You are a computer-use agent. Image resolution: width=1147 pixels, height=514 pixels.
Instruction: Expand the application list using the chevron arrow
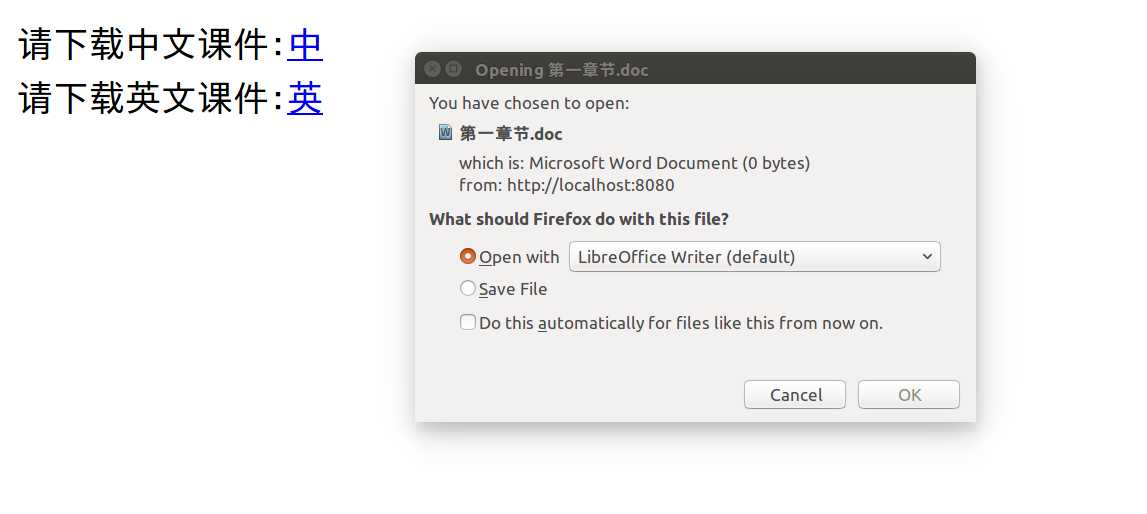coord(927,257)
